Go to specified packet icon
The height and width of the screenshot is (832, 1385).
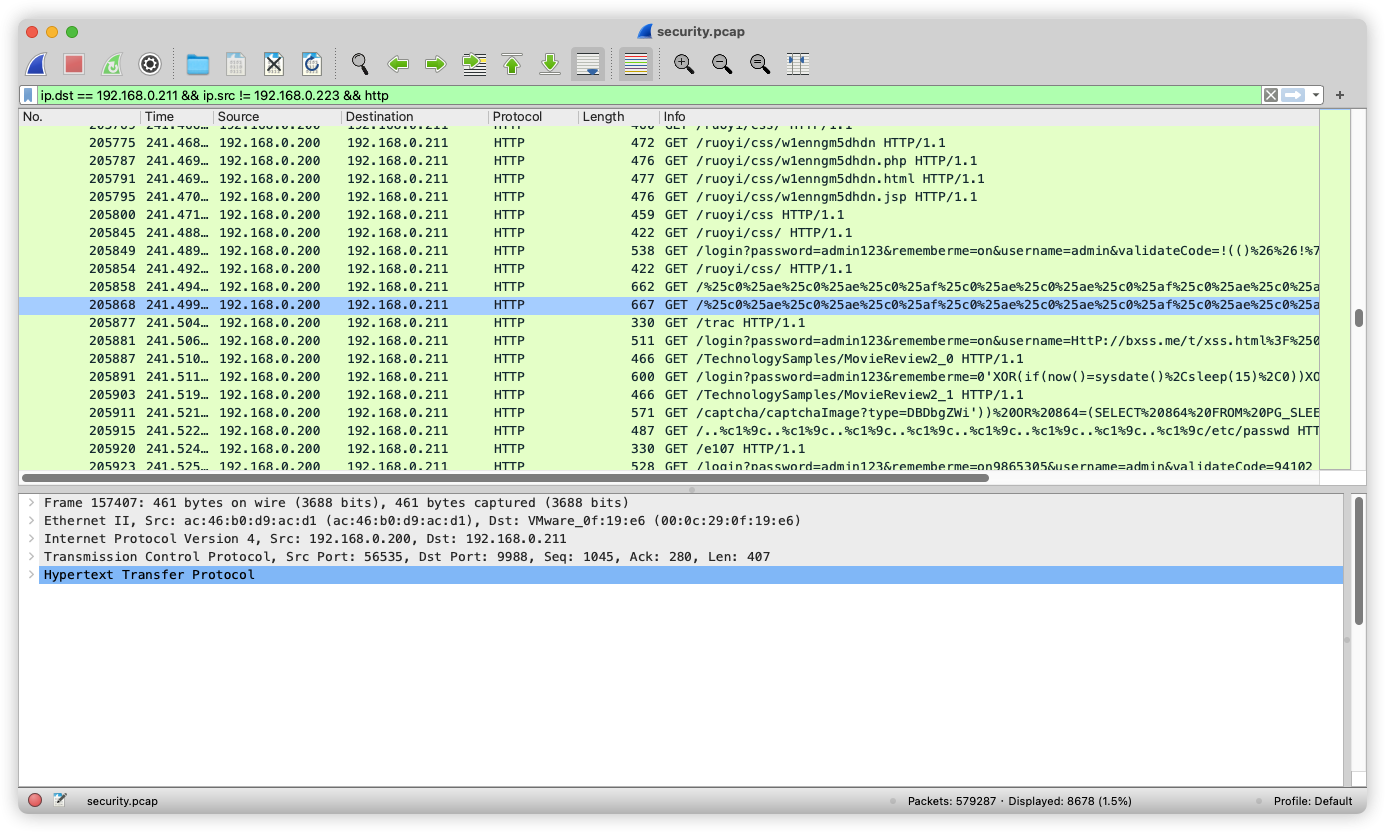(474, 64)
